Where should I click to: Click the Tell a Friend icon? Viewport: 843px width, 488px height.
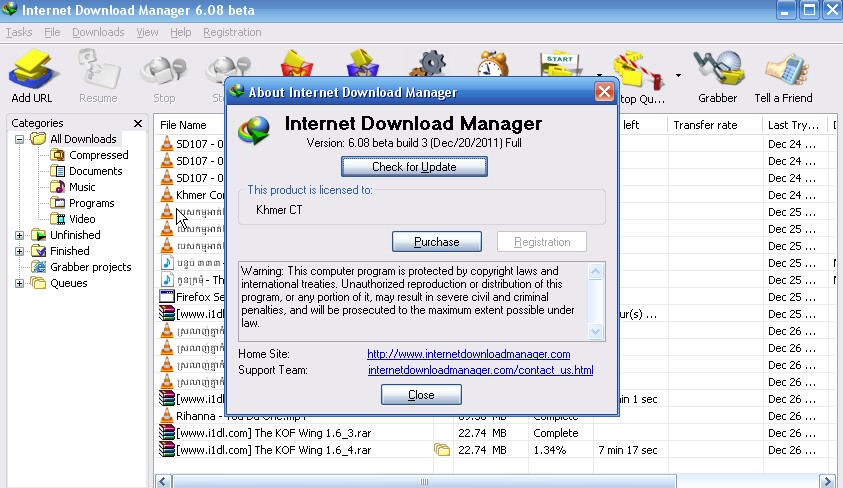[783, 75]
